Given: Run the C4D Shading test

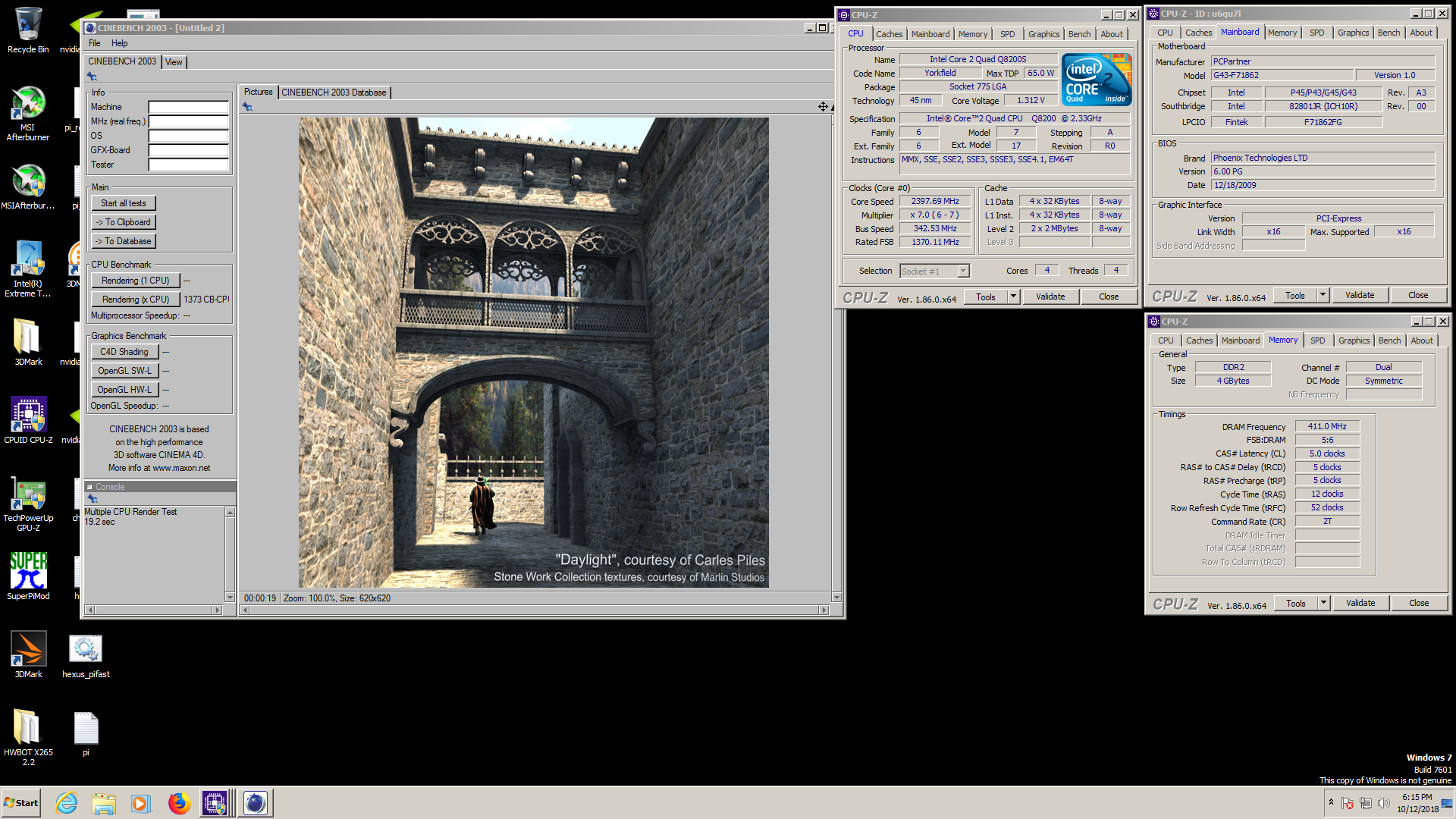Looking at the screenshot, I should [125, 352].
